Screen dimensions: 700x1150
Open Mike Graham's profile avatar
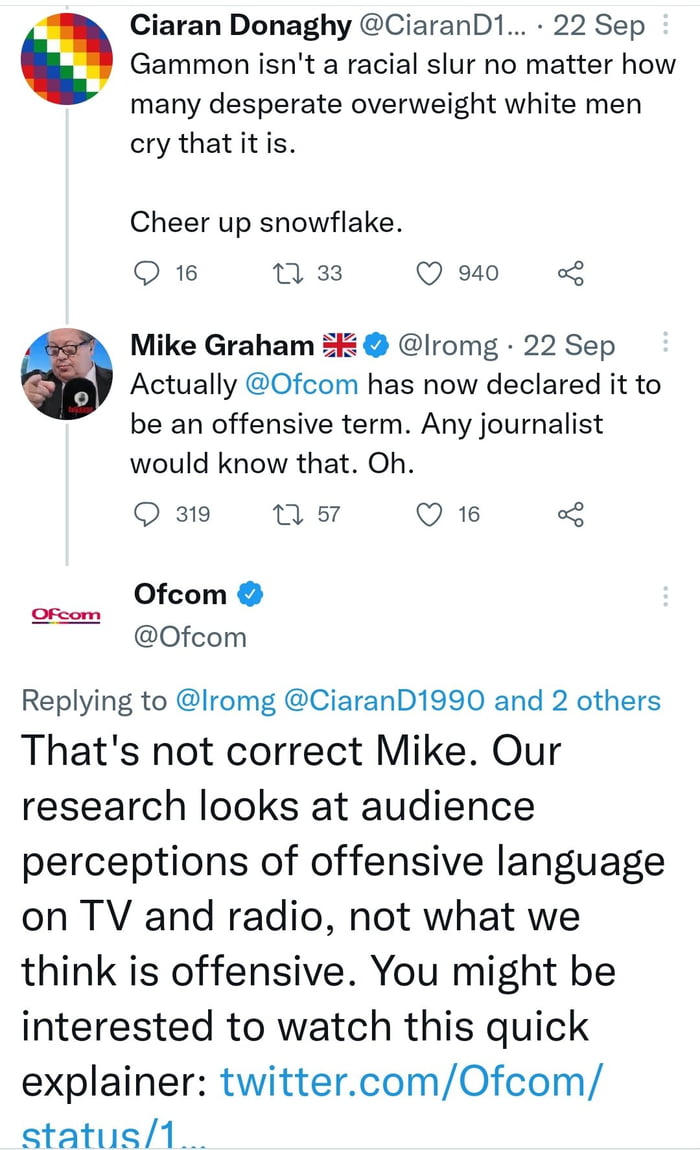(x=66, y=375)
